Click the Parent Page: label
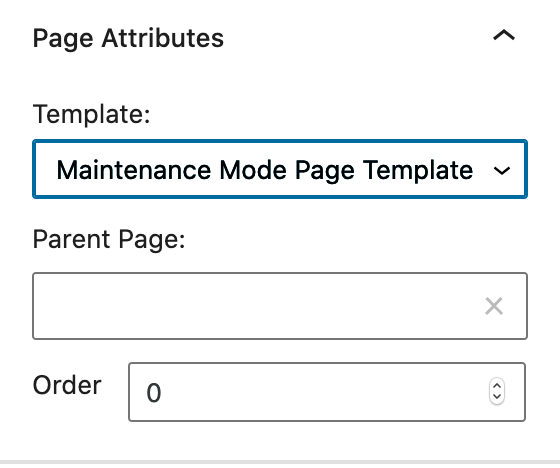 click(109, 240)
